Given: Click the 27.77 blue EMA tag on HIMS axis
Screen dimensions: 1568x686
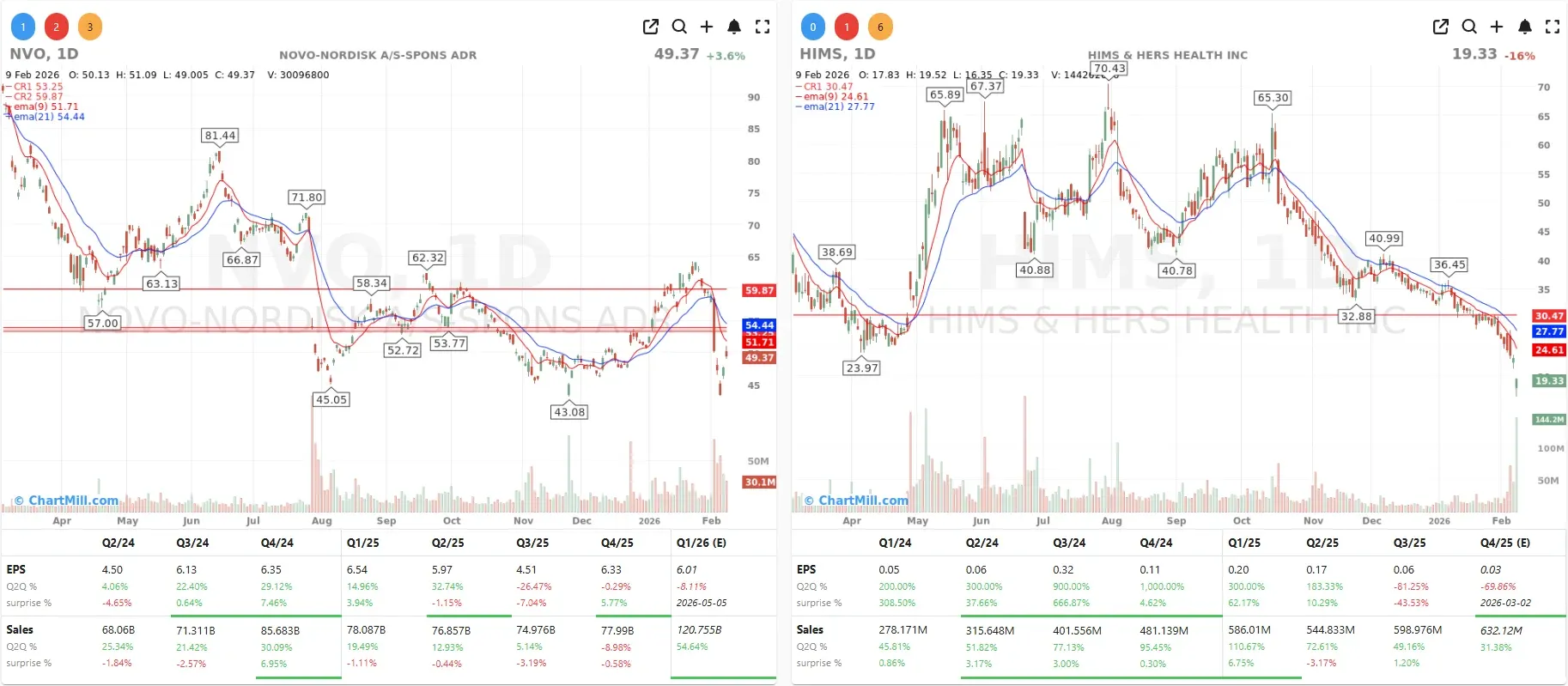Looking at the screenshot, I should pos(1549,331).
